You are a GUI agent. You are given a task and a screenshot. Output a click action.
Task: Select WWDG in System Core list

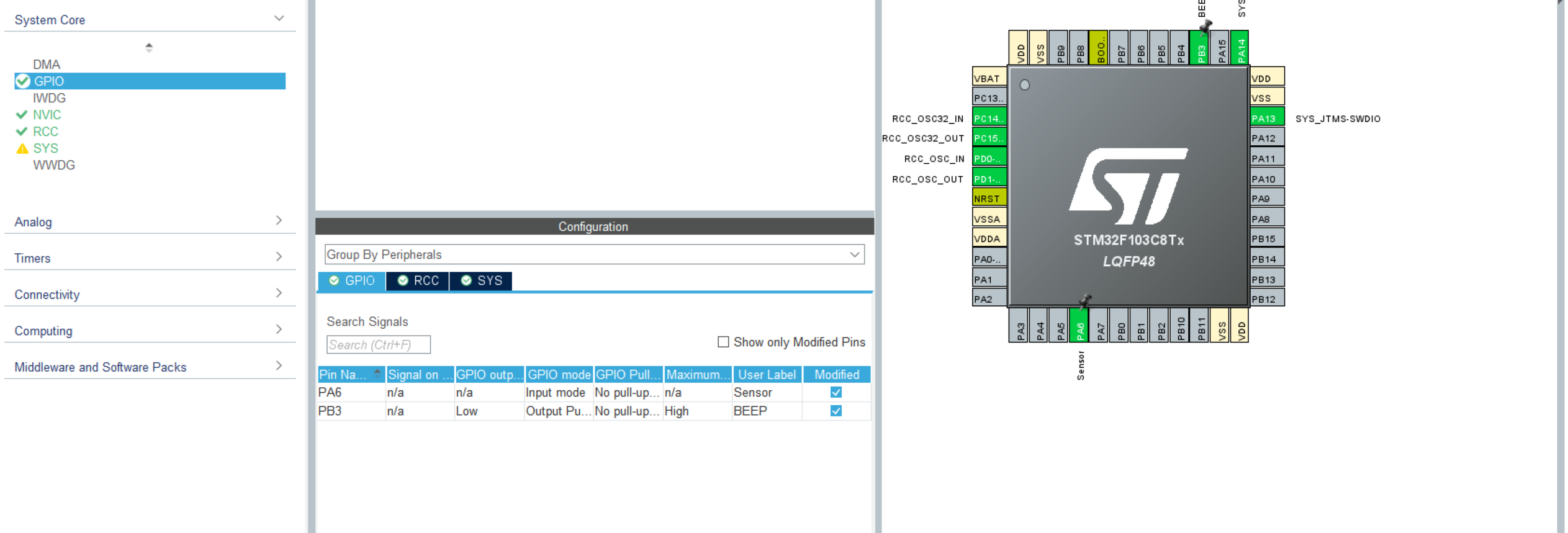click(x=54, y=165)
